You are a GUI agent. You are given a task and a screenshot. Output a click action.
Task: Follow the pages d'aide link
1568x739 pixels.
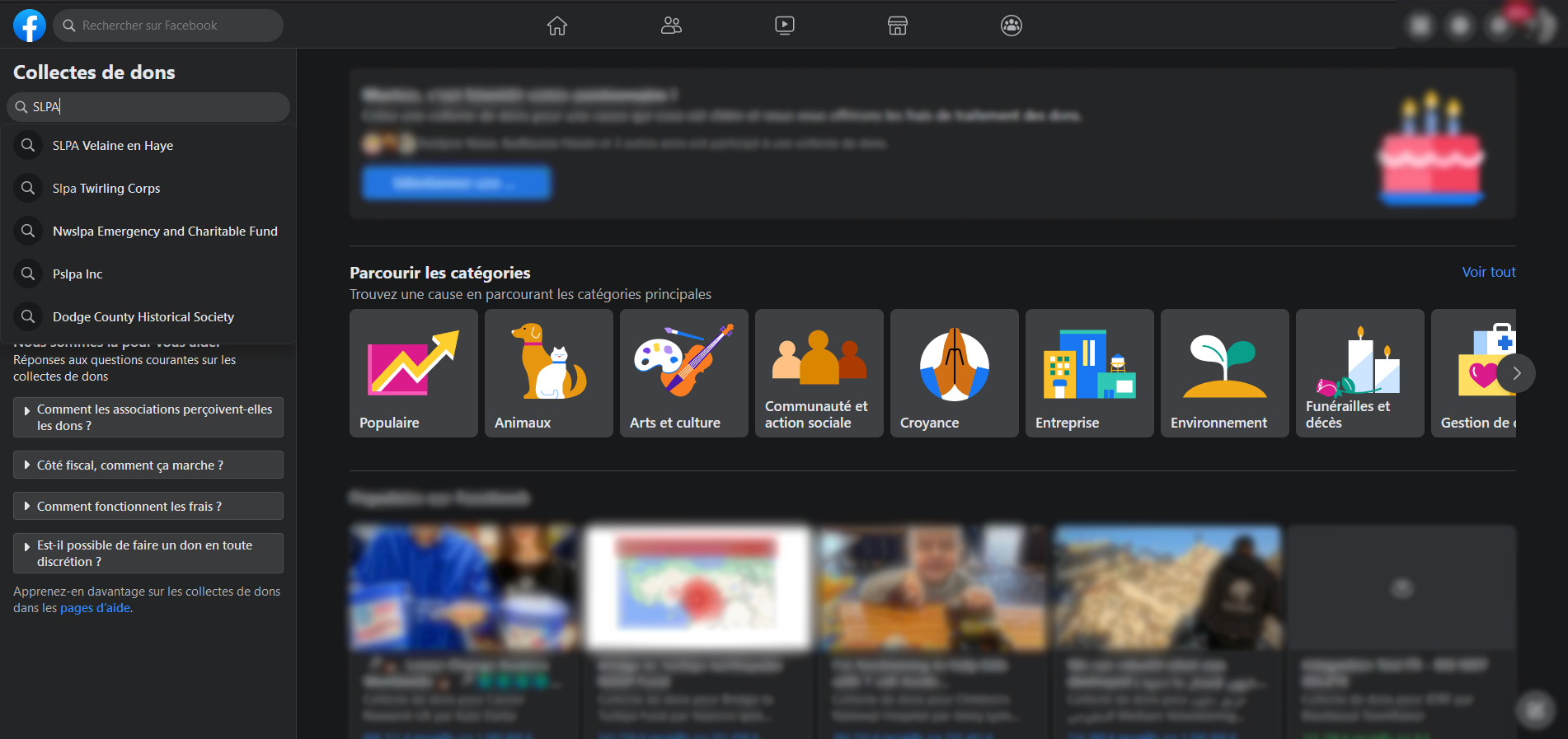(96, 608)
